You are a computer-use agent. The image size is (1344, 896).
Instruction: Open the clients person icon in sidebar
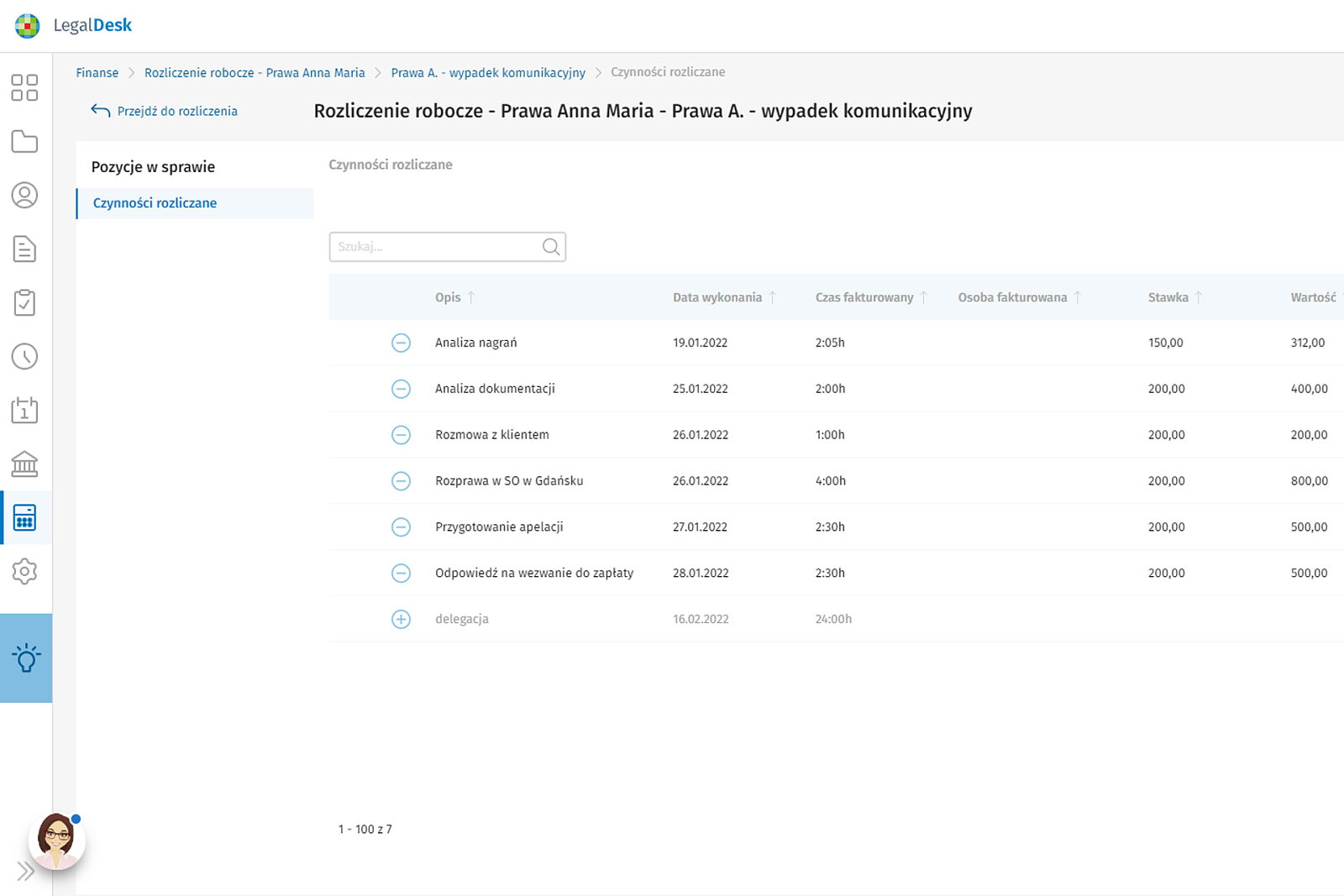coord(24,195)
